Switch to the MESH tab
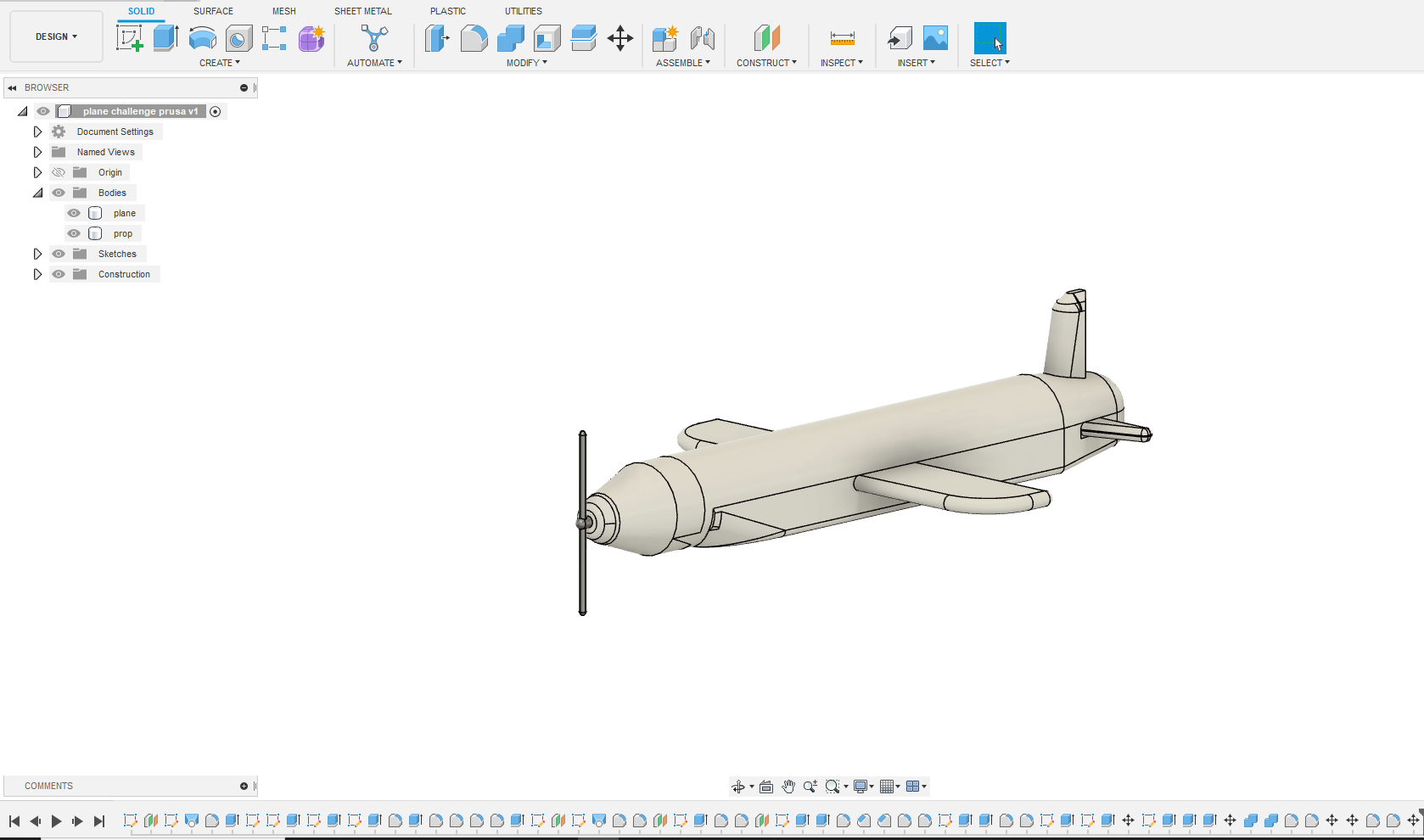The height and width of the screenshot is (840, 1424). tap(284, 11)
